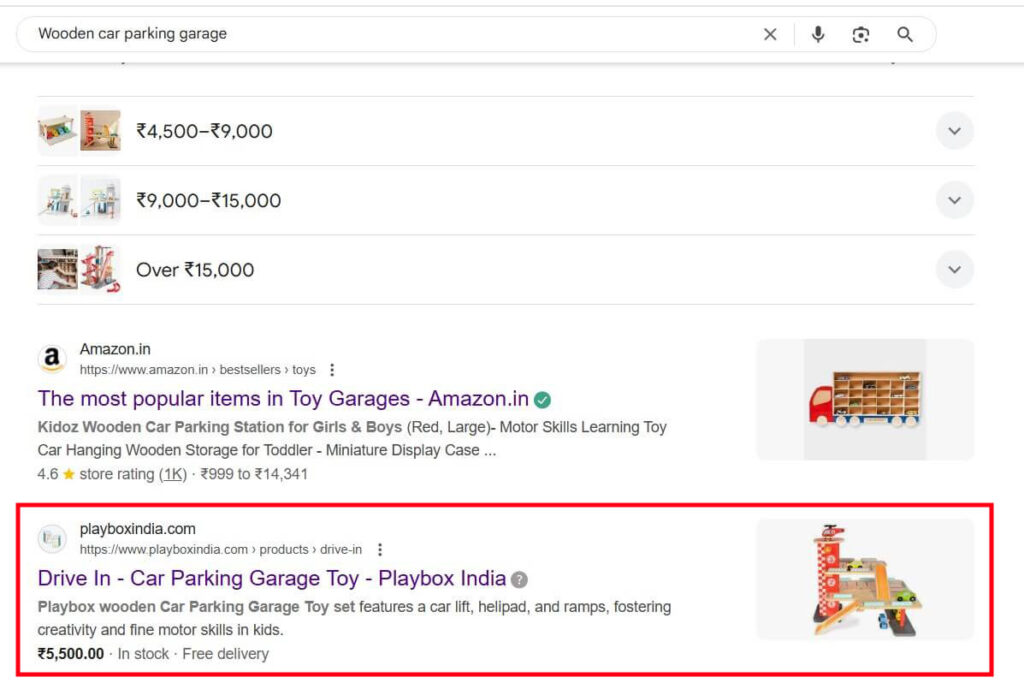1024x683 pixels.
Task: Click the 'playboxindia.com' site name text
Action: (138, 529)
